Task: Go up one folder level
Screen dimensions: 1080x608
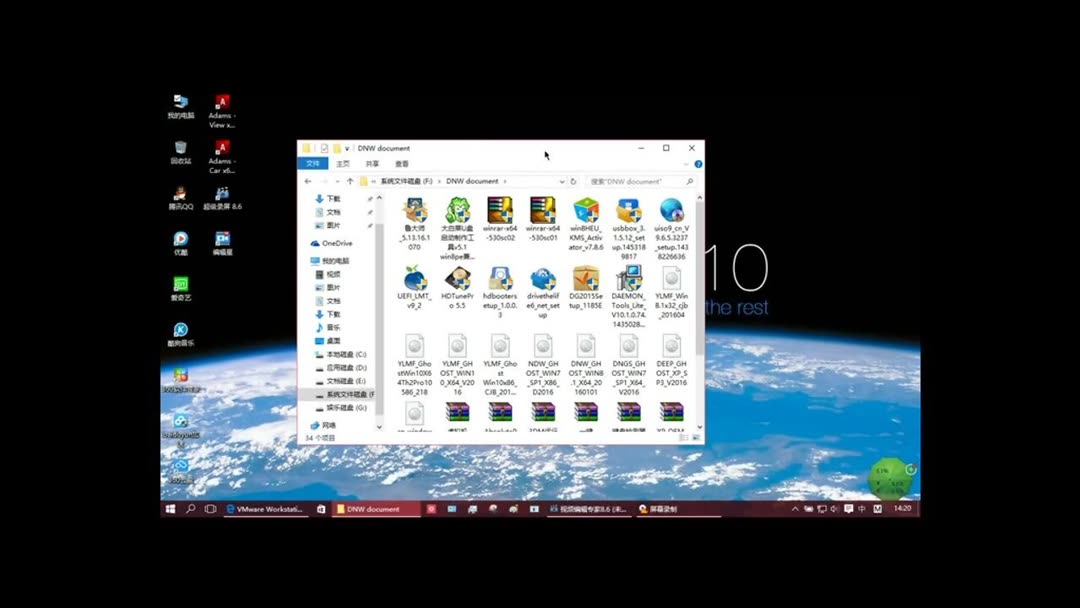Action: click(350, 181)
